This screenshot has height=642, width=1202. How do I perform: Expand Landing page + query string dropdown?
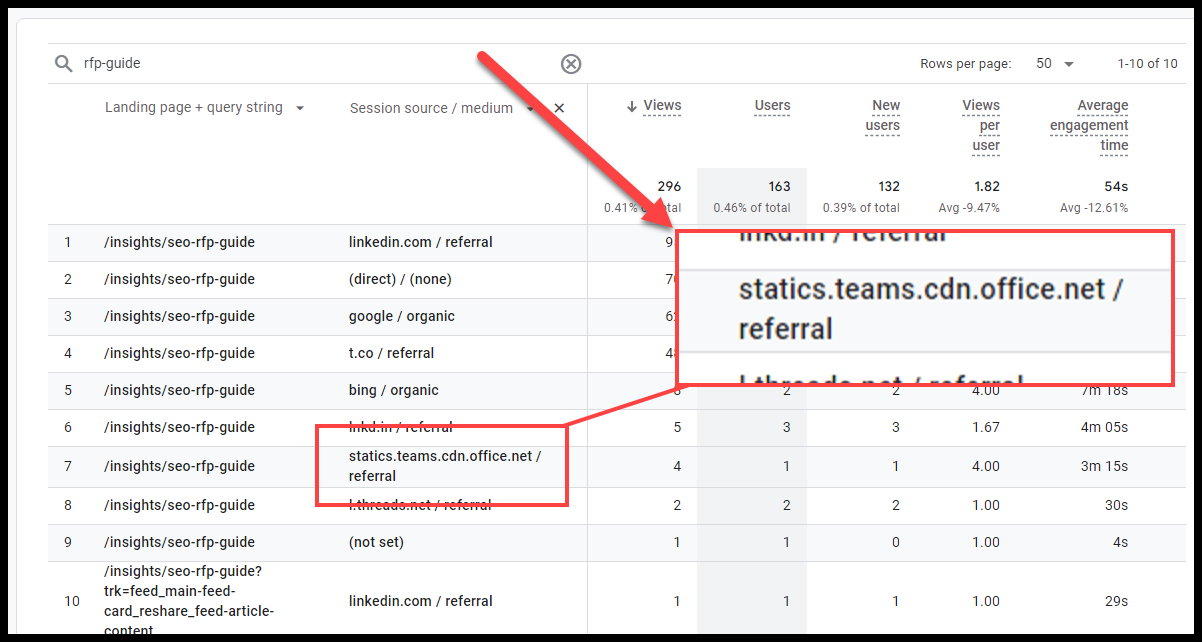pyautogui.click(x=299, y=108)
